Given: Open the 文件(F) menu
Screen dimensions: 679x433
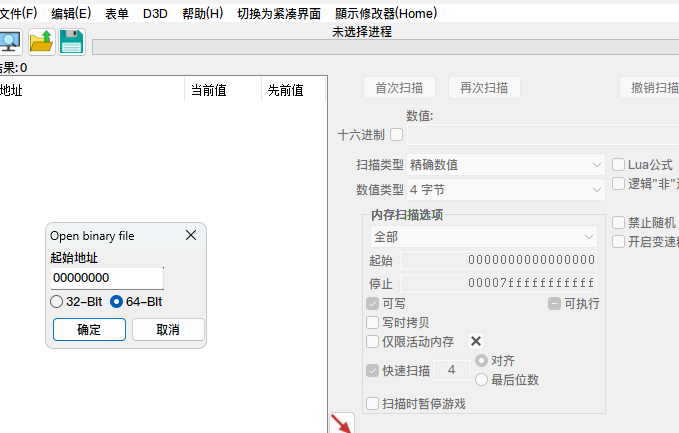Looking at the screenshot, I should pos(19,13).
